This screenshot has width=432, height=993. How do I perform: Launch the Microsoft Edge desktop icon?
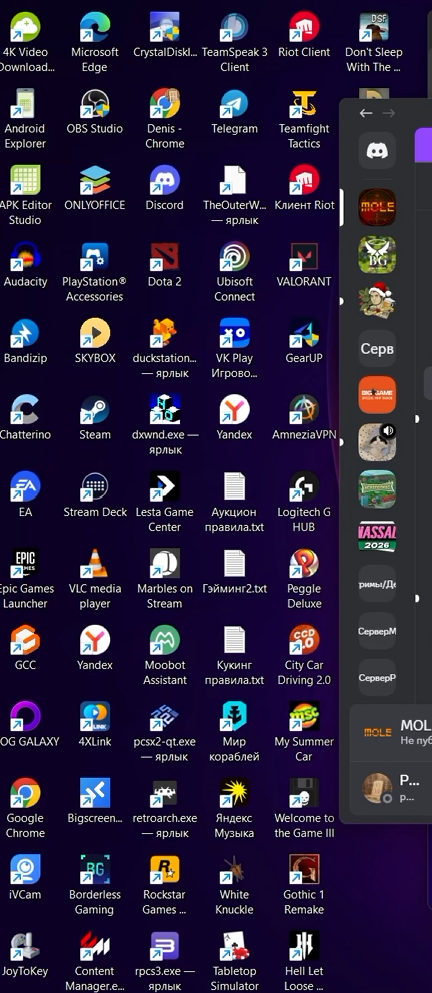click(95, 28)
